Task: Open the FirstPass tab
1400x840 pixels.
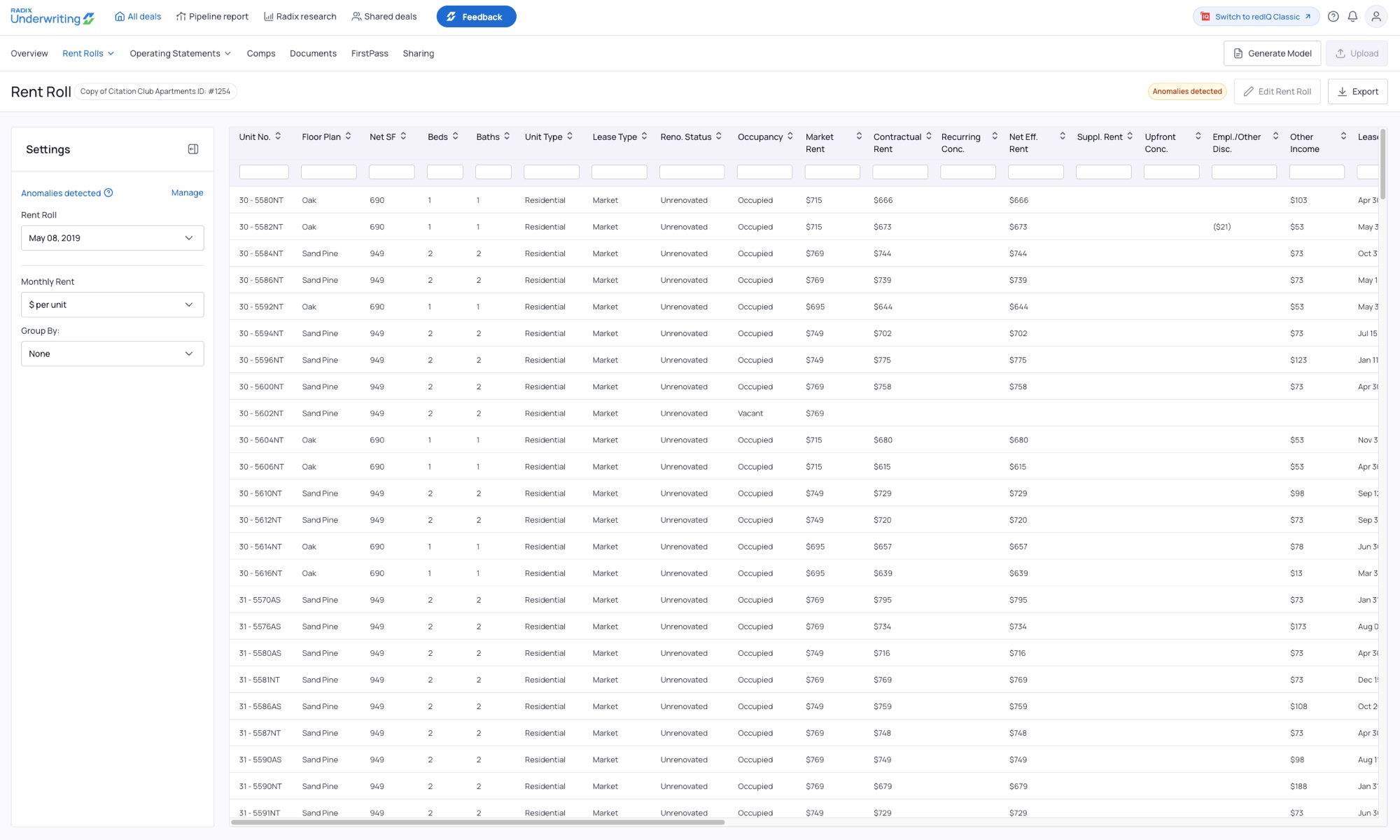Action: [x=370, y=53]
